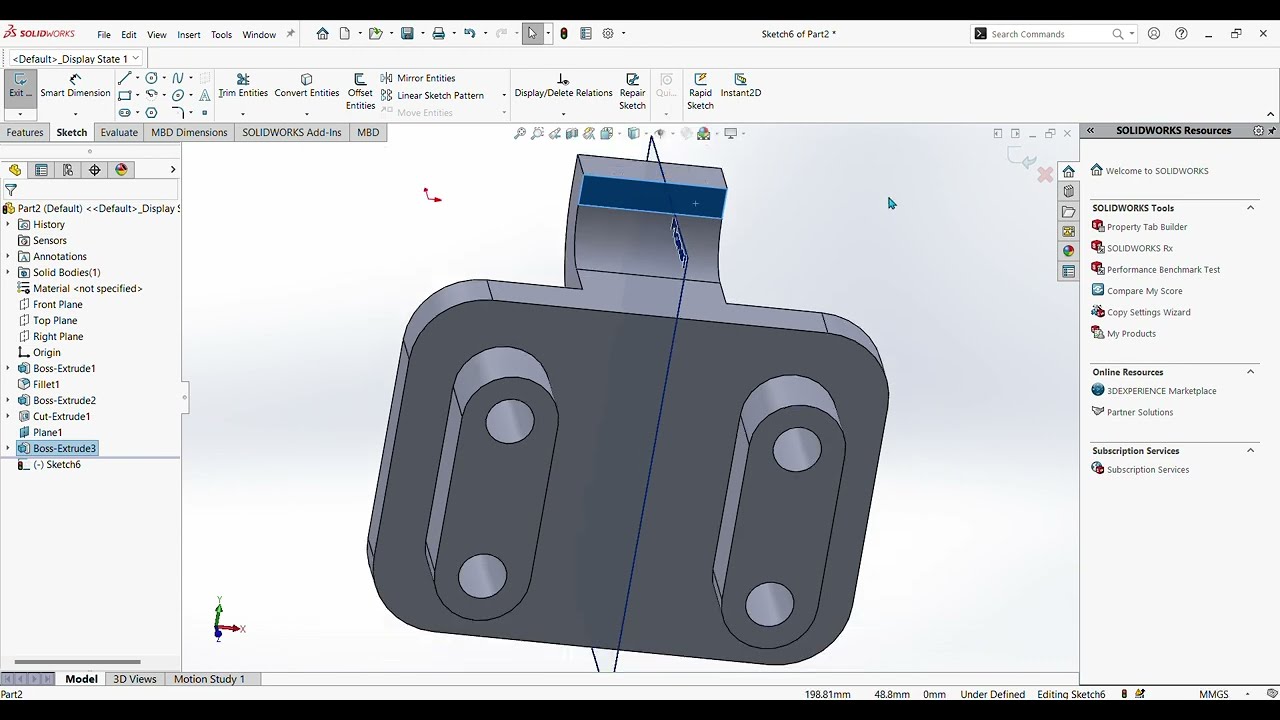Click the Rebuild traffic light icon

click(564, 34)
